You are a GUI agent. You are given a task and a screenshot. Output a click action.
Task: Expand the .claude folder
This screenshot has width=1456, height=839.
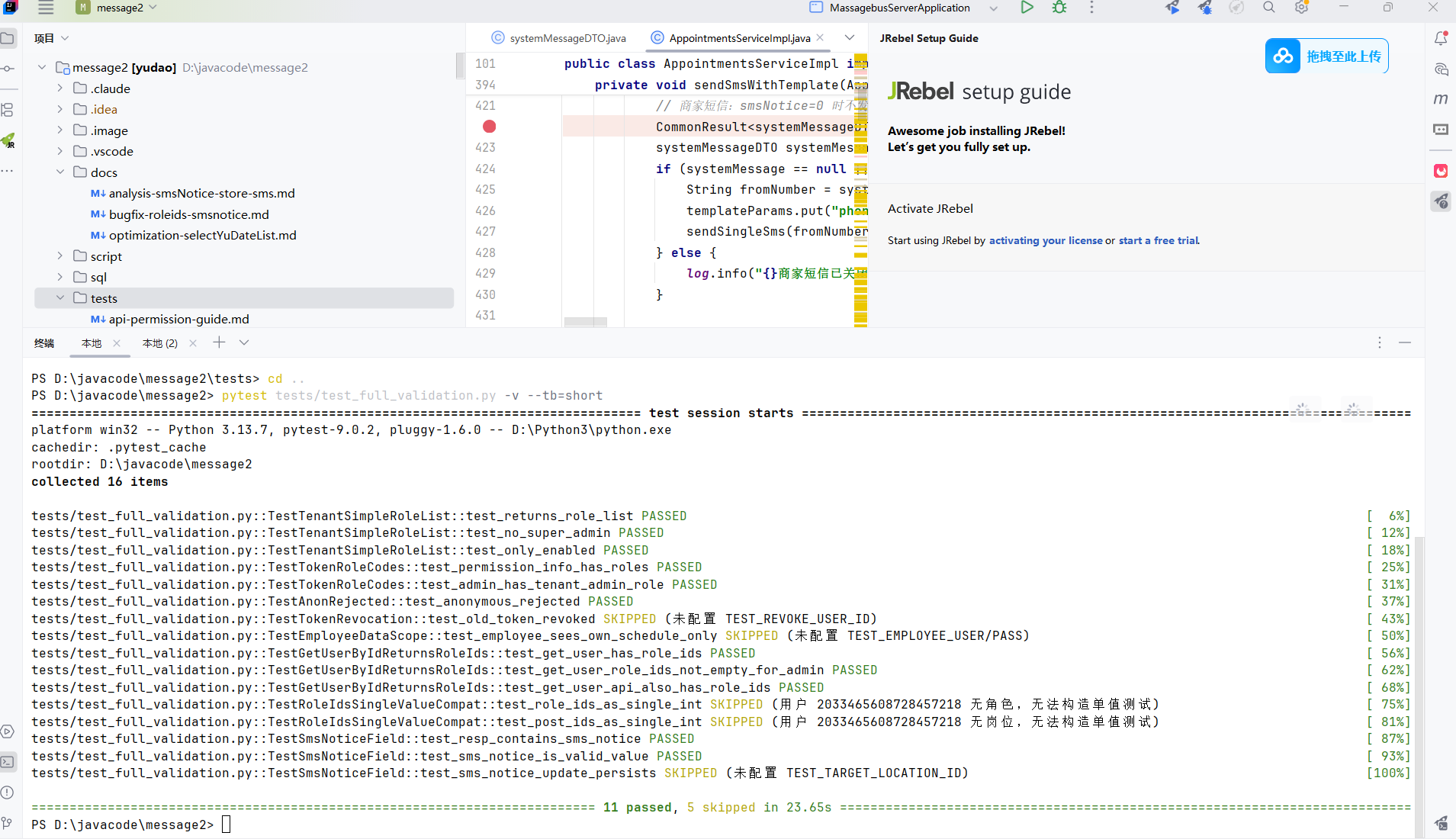click(60, 88)
